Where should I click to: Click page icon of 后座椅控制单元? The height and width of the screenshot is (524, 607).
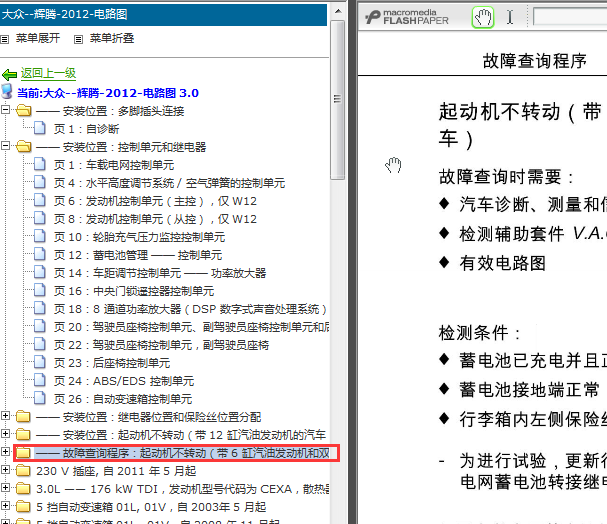point(39,362)
